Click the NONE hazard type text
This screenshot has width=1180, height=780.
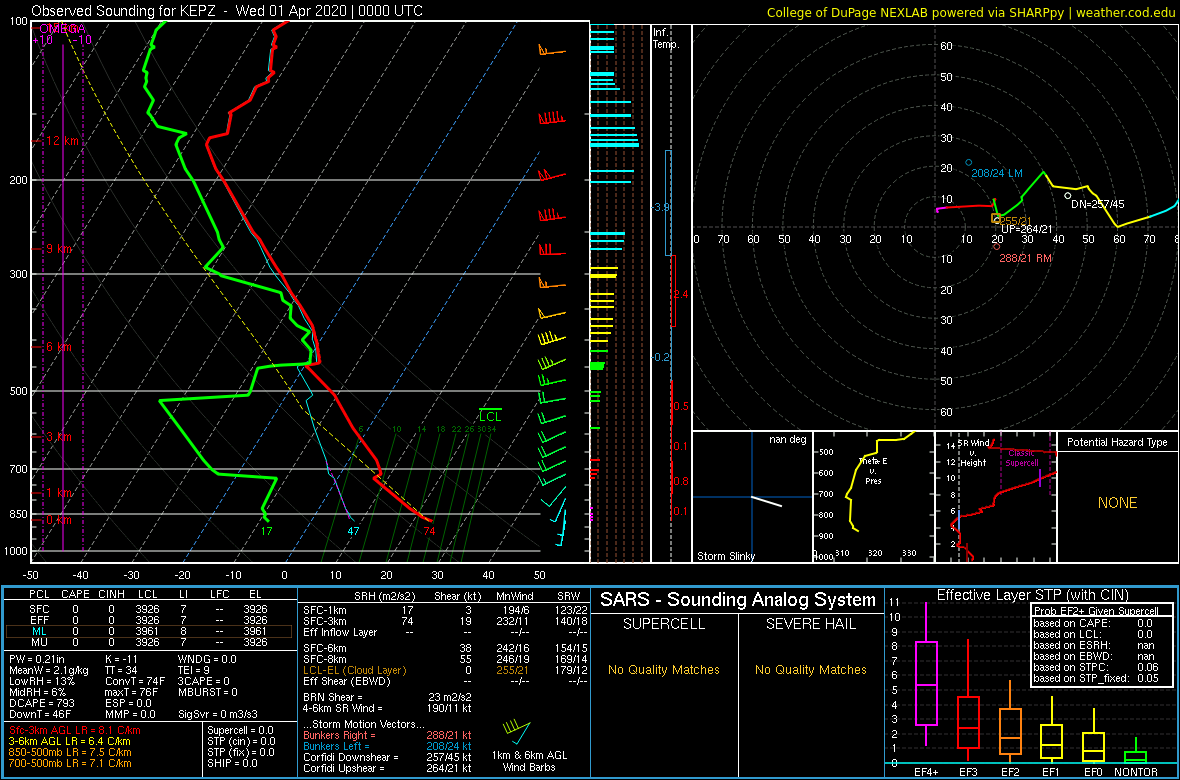[1117, 503]
